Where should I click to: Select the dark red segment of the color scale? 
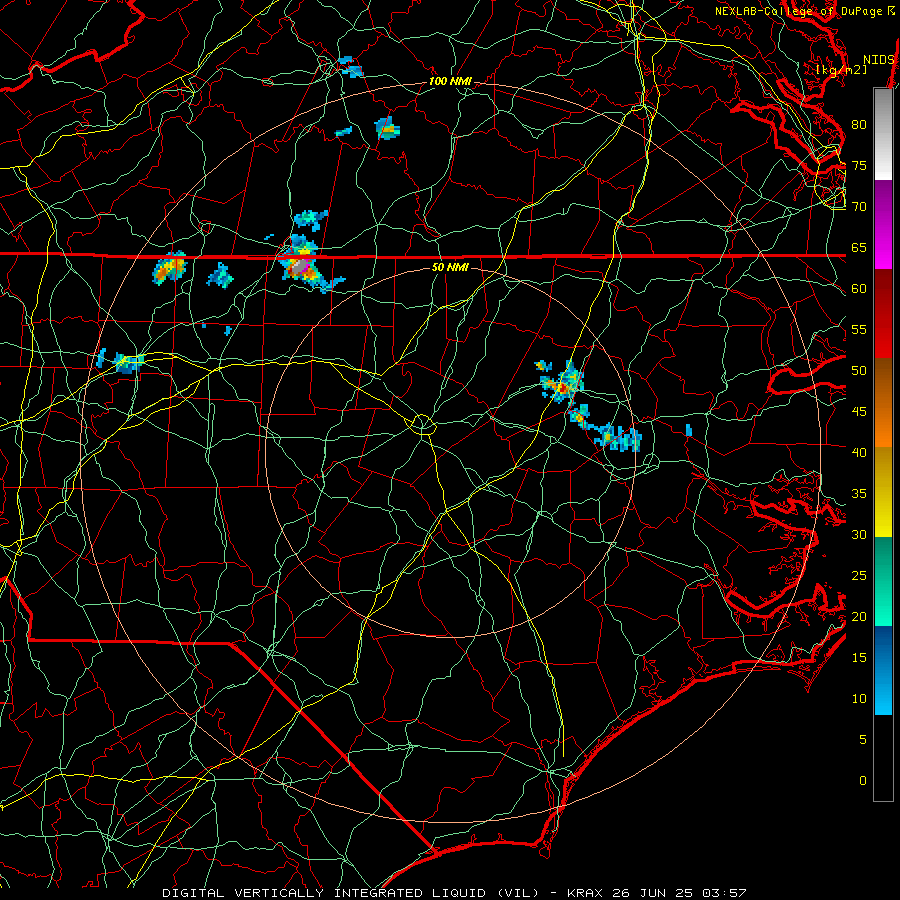click(x=883, y=314)
